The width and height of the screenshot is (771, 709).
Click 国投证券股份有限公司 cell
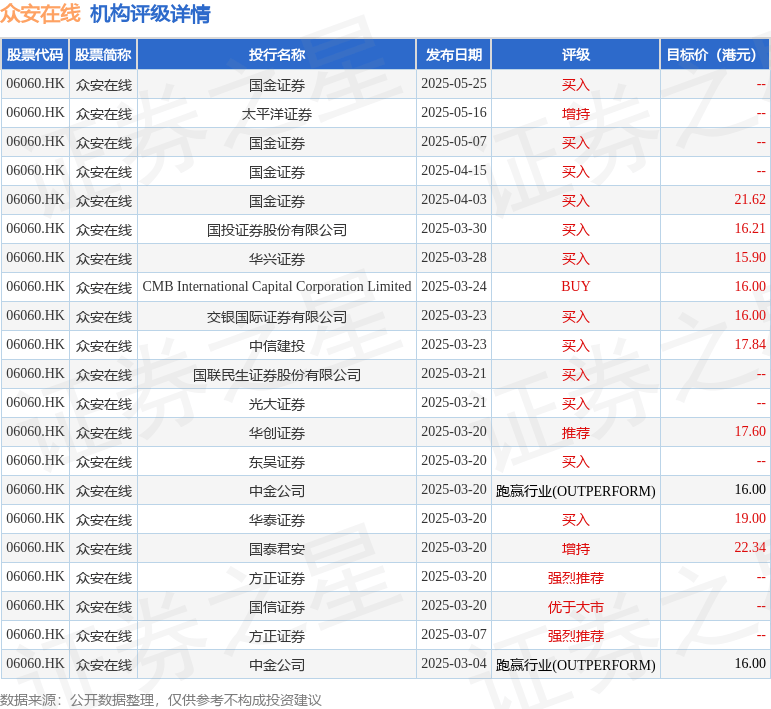(x=277, y=230)
